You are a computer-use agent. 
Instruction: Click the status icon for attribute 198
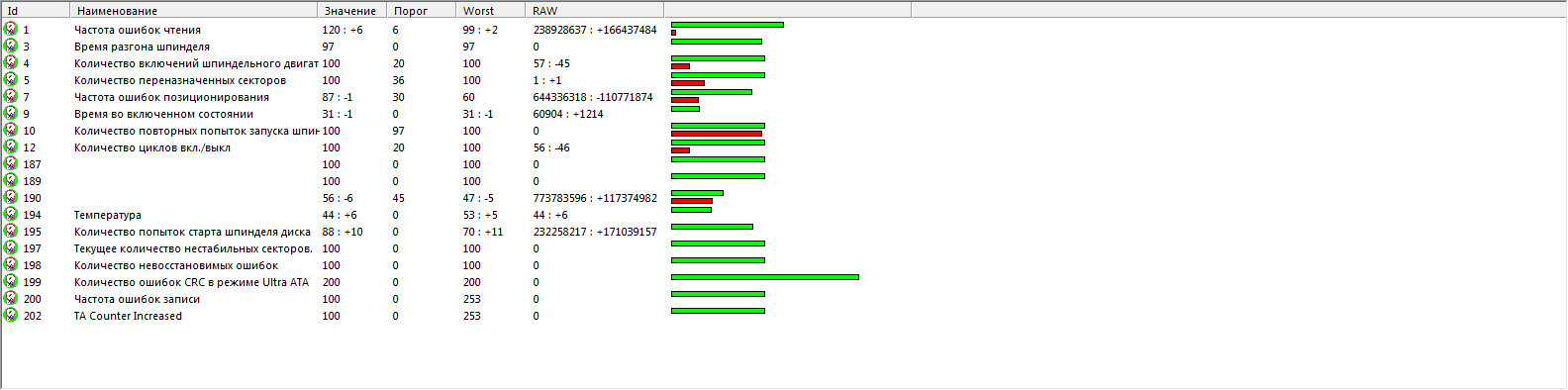[x=11, y=264]
